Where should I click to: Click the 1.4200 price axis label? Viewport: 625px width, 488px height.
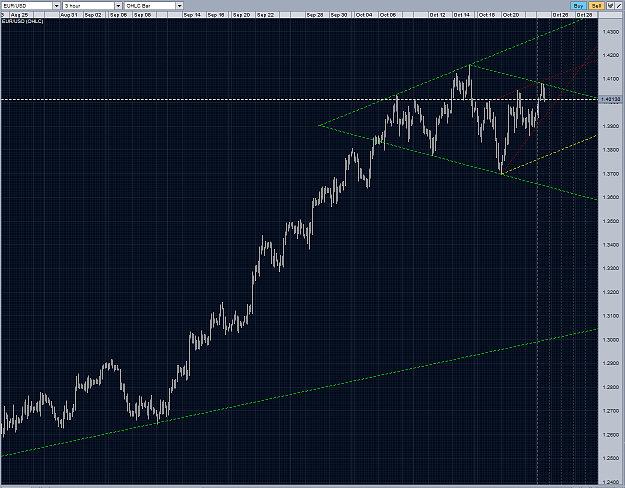point(611,55)
